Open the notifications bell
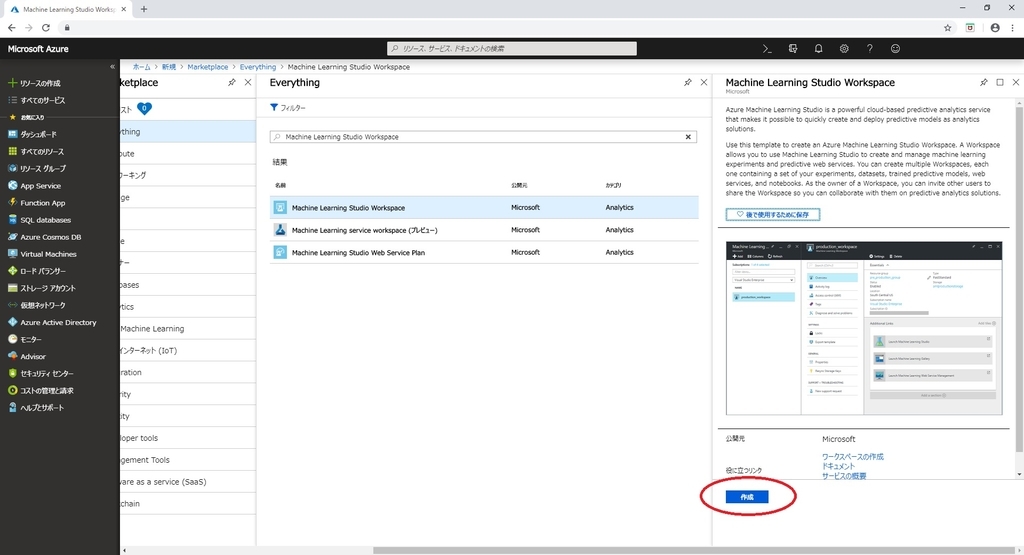This screenshot has width=1024, height=555. point(818,49)
